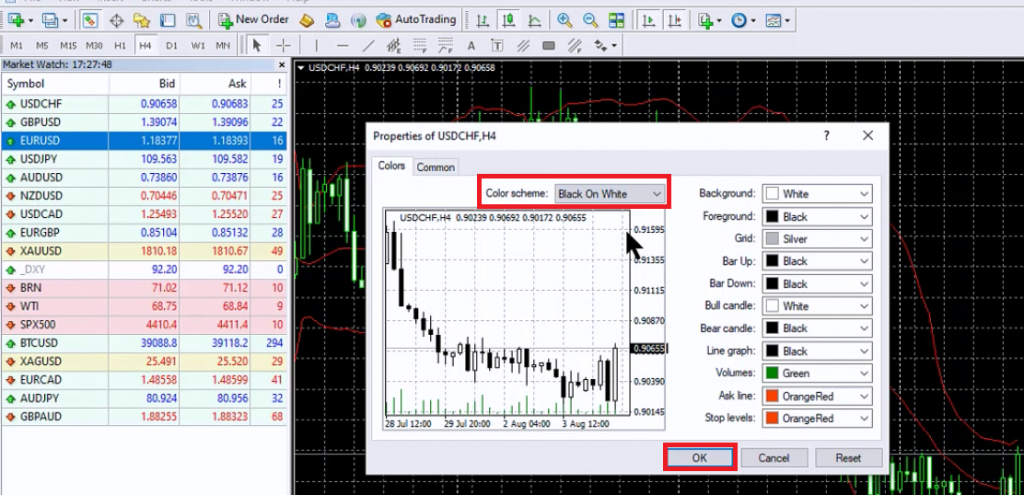Tile chart windows icon

coord(616,20)
